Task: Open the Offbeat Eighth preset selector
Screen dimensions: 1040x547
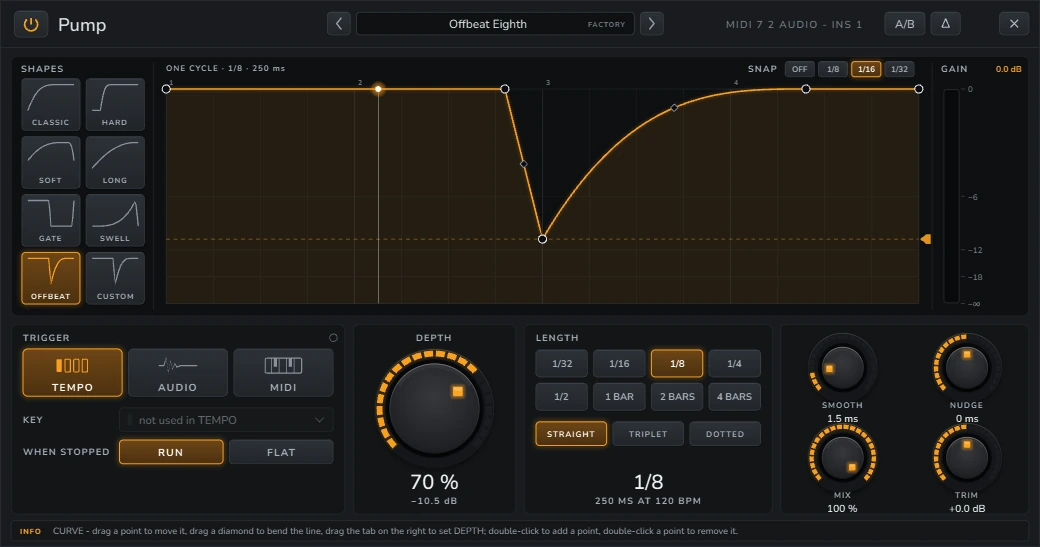Action: [x=495, y=24]
